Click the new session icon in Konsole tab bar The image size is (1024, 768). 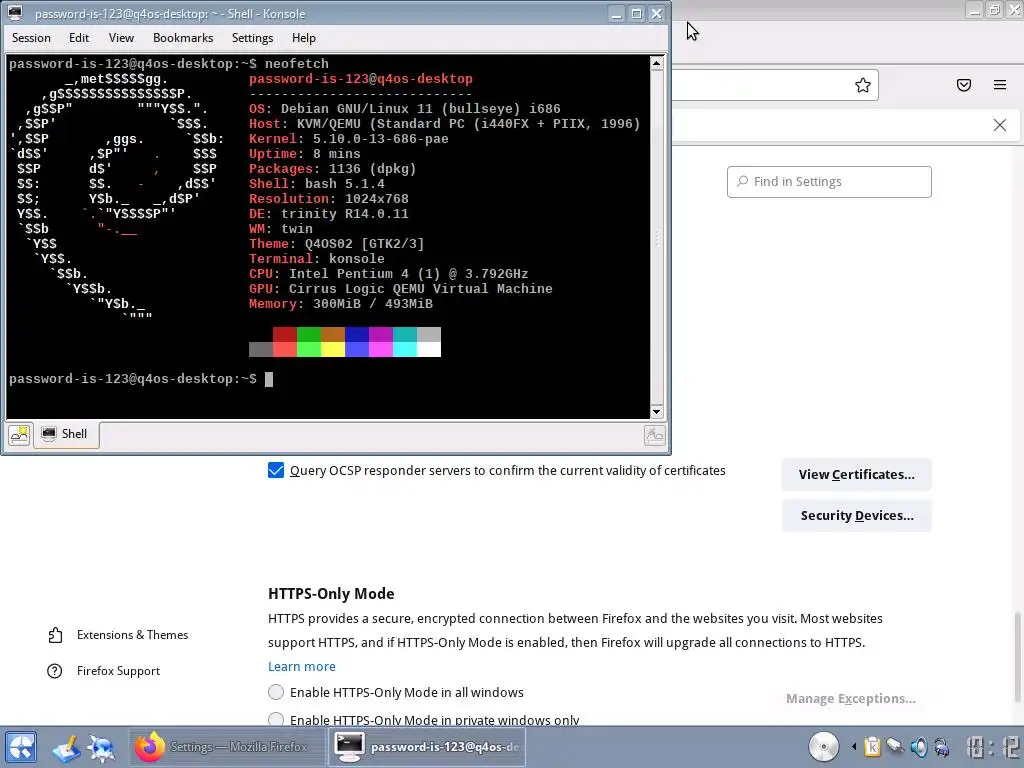[x=19, y=435]
